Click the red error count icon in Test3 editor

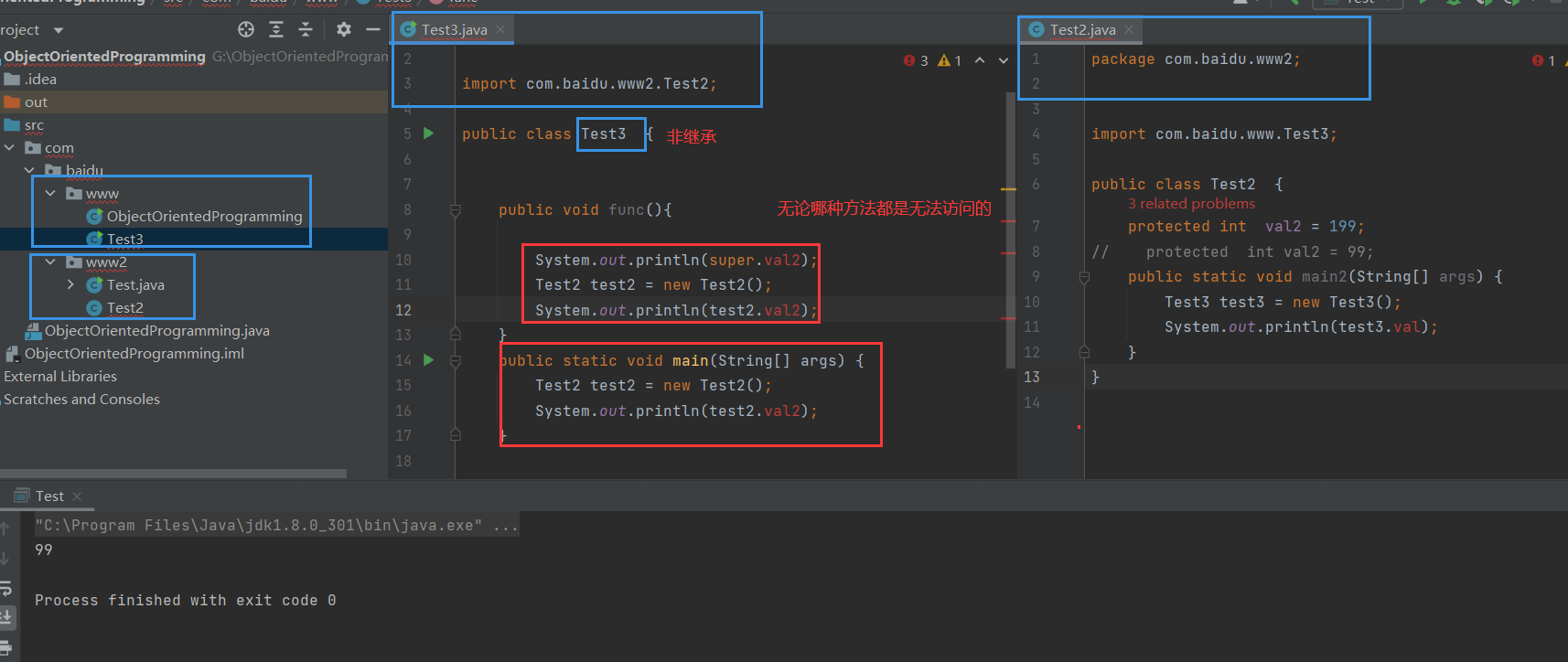point(909,60)
